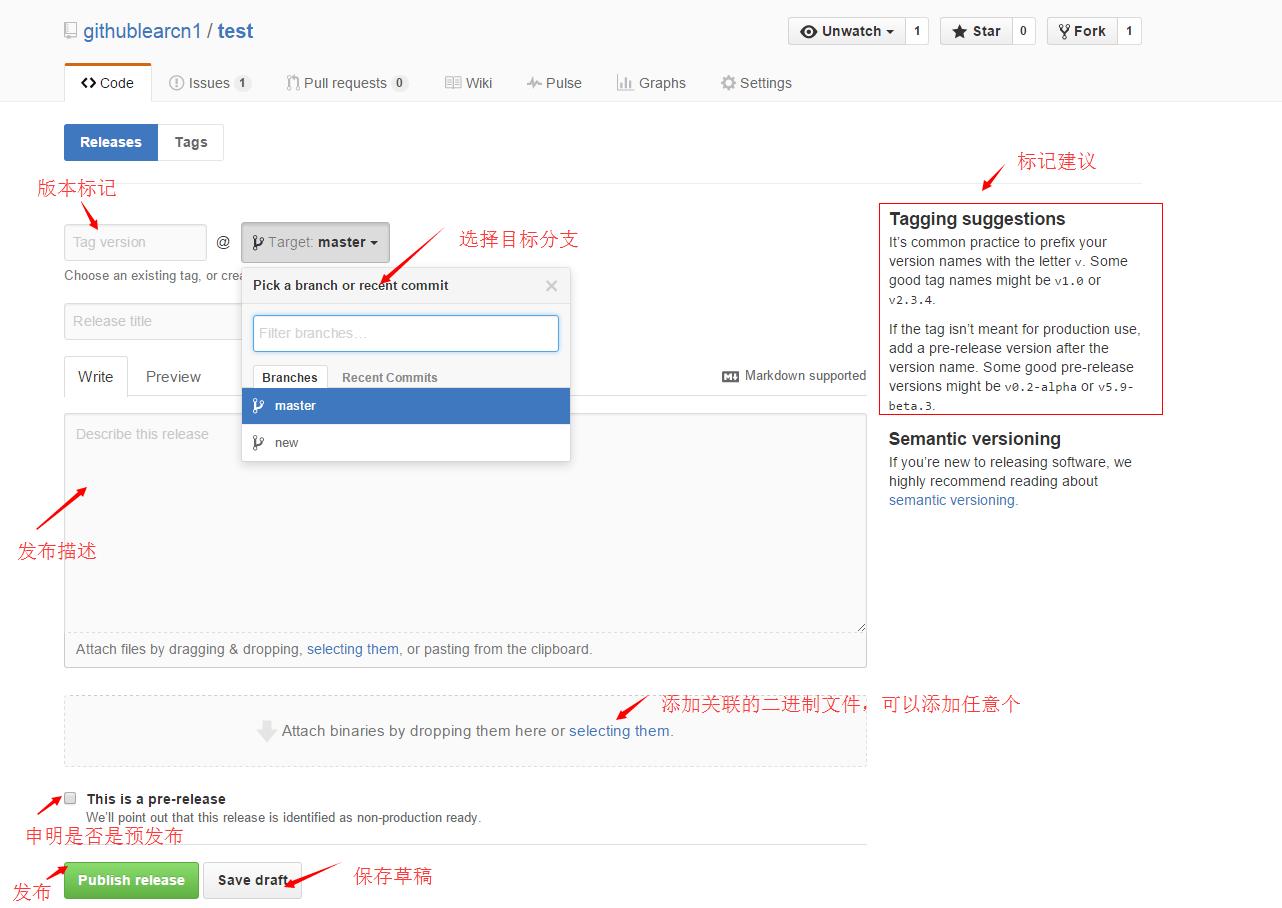The width and height of the screenshot is (1282, 908).
Task: Enable the 'This is a pre-release' checkbox
Action: click(70, 797)
